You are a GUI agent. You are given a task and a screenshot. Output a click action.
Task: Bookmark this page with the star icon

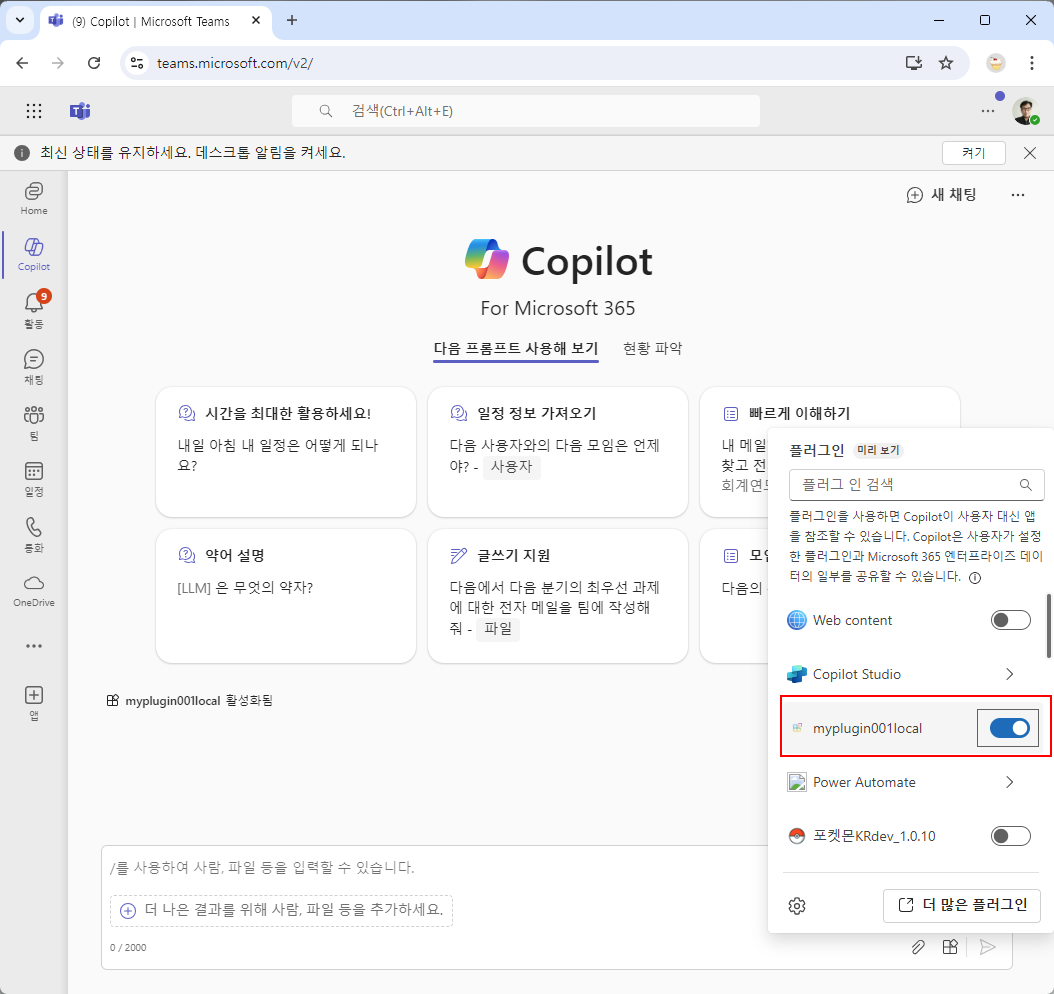(946, 63)
